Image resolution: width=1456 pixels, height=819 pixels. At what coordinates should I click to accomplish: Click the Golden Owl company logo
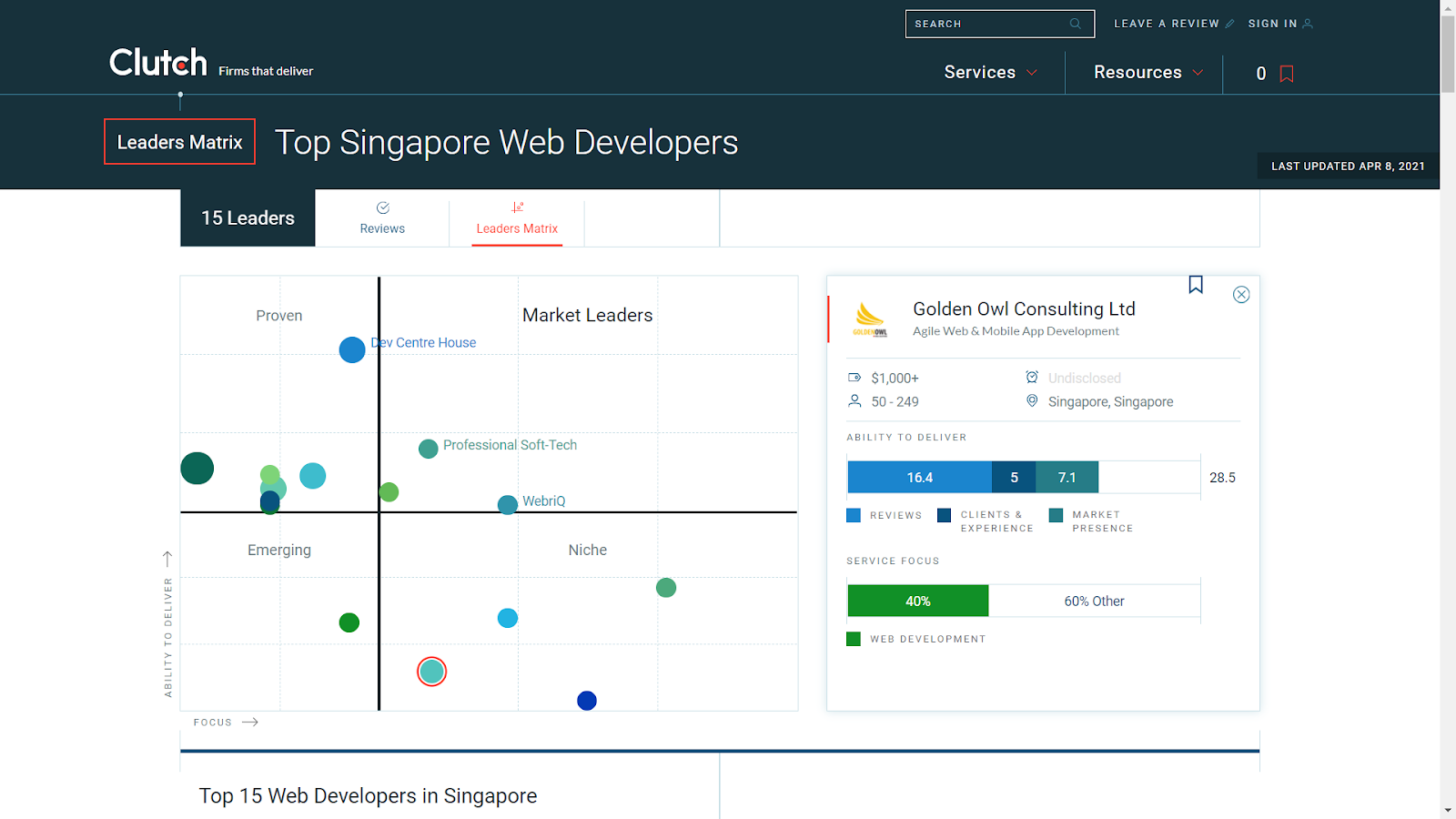coord(870,319)
